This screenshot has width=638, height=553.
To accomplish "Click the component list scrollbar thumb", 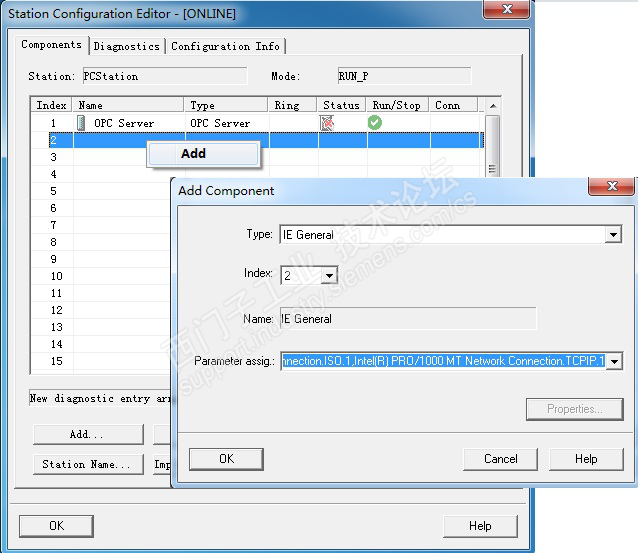I will (x=493, y=146).
